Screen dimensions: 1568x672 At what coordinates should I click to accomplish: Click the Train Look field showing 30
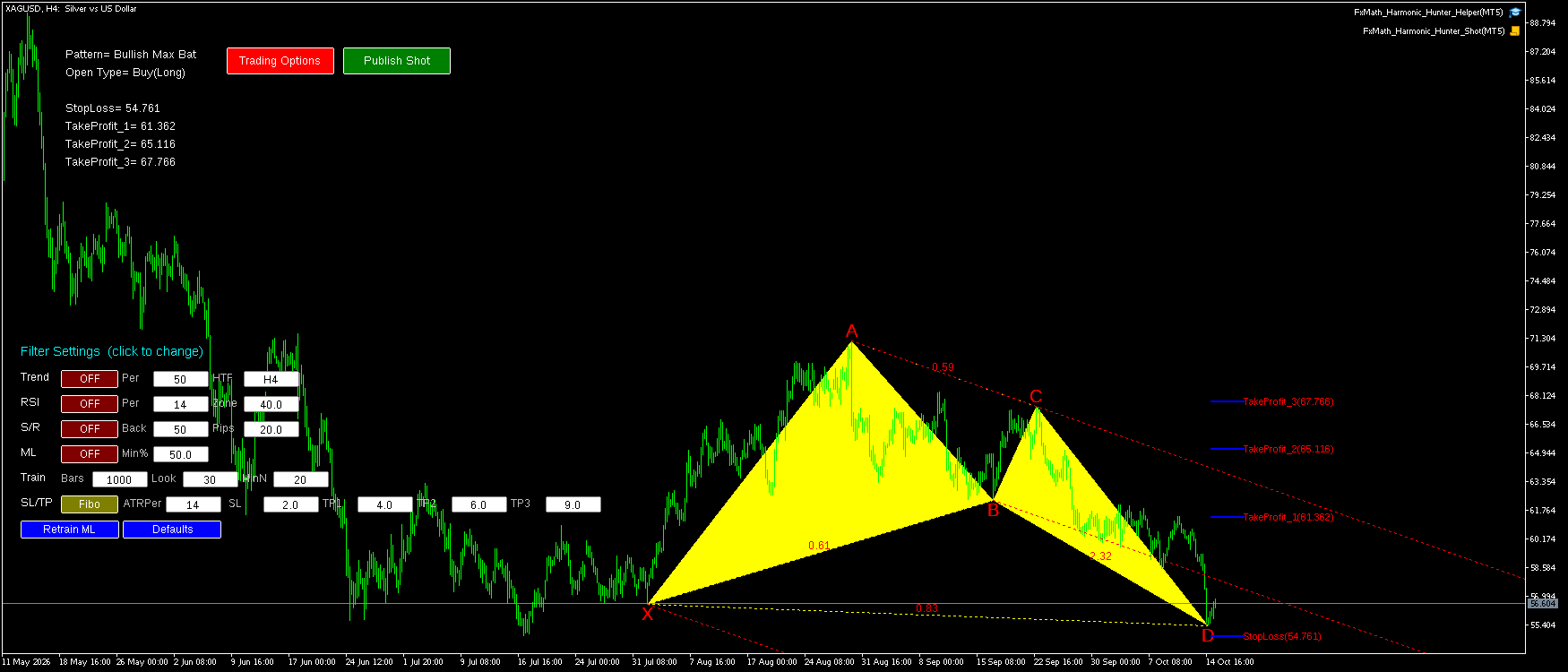pyautogui.click(x=210, y=479)
